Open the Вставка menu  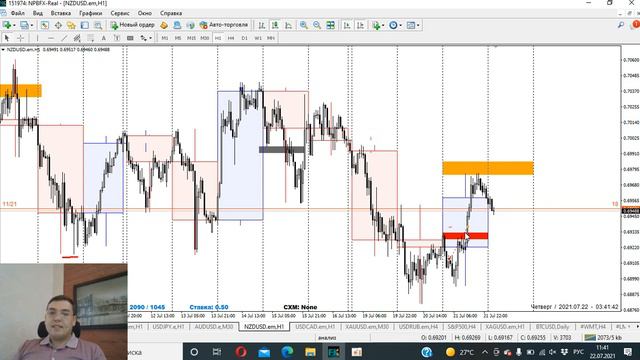(60, 13)
